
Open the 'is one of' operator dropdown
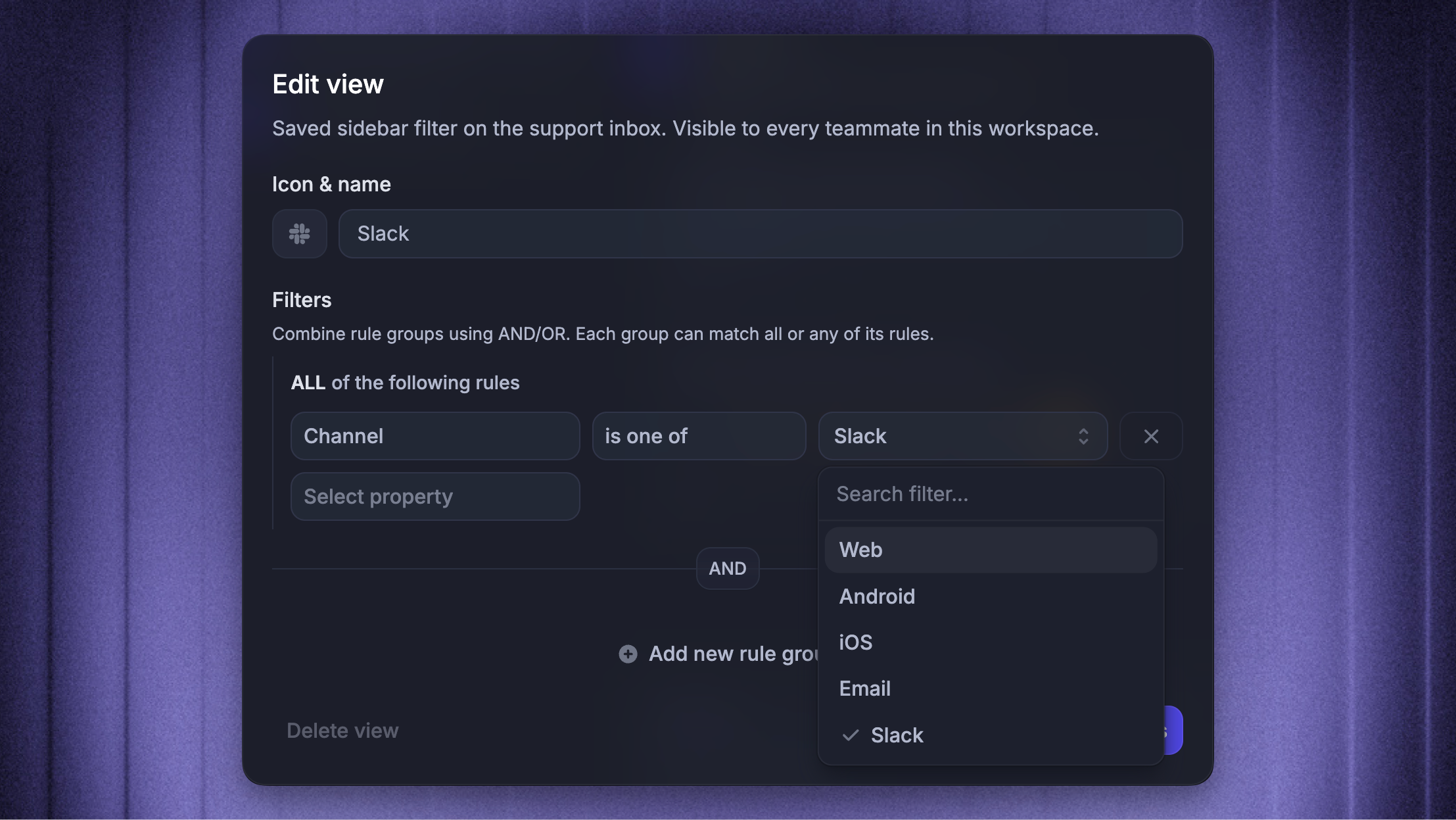point(699,436)
